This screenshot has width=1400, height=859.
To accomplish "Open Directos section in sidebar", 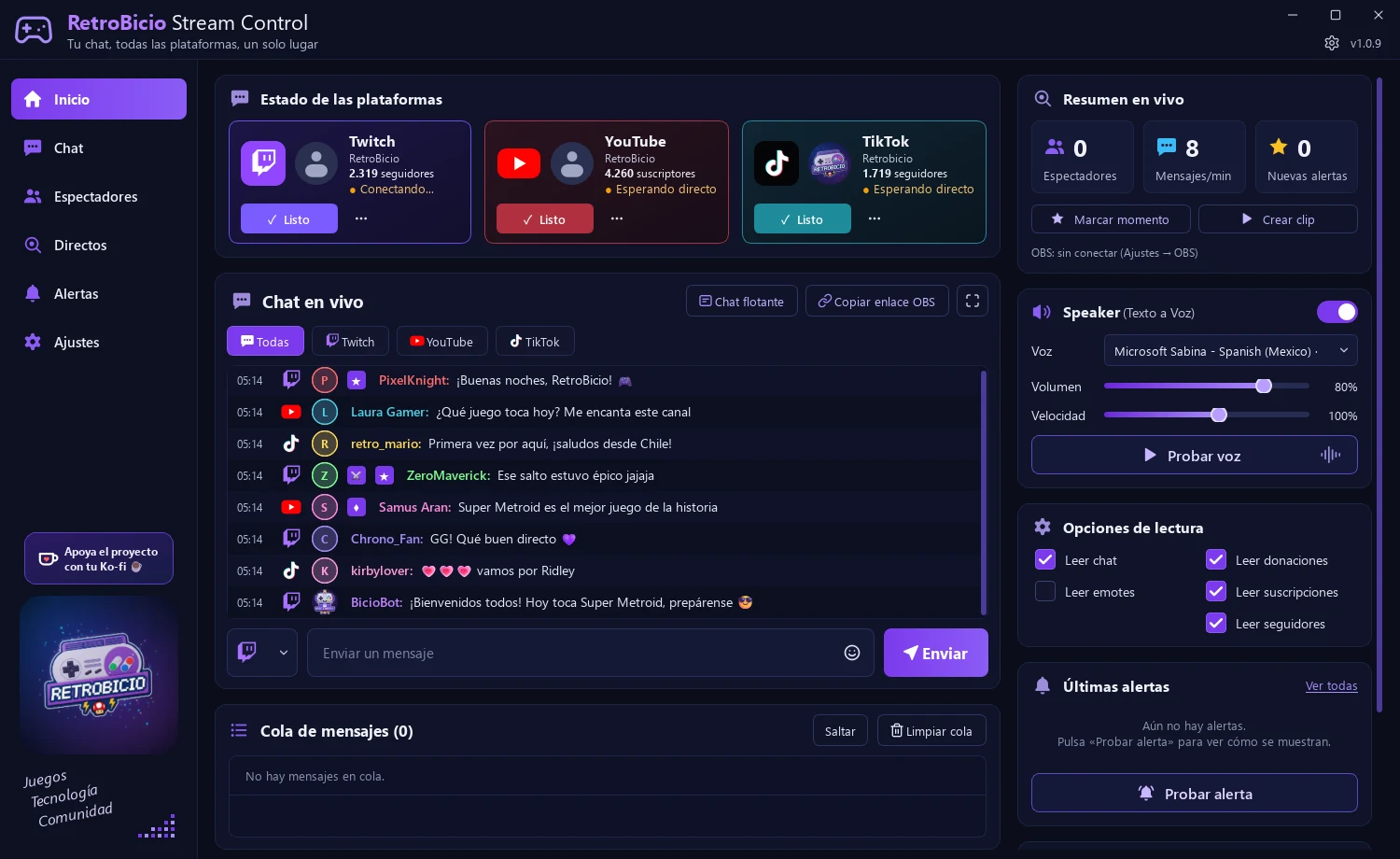I will click(x=99, y=245).
